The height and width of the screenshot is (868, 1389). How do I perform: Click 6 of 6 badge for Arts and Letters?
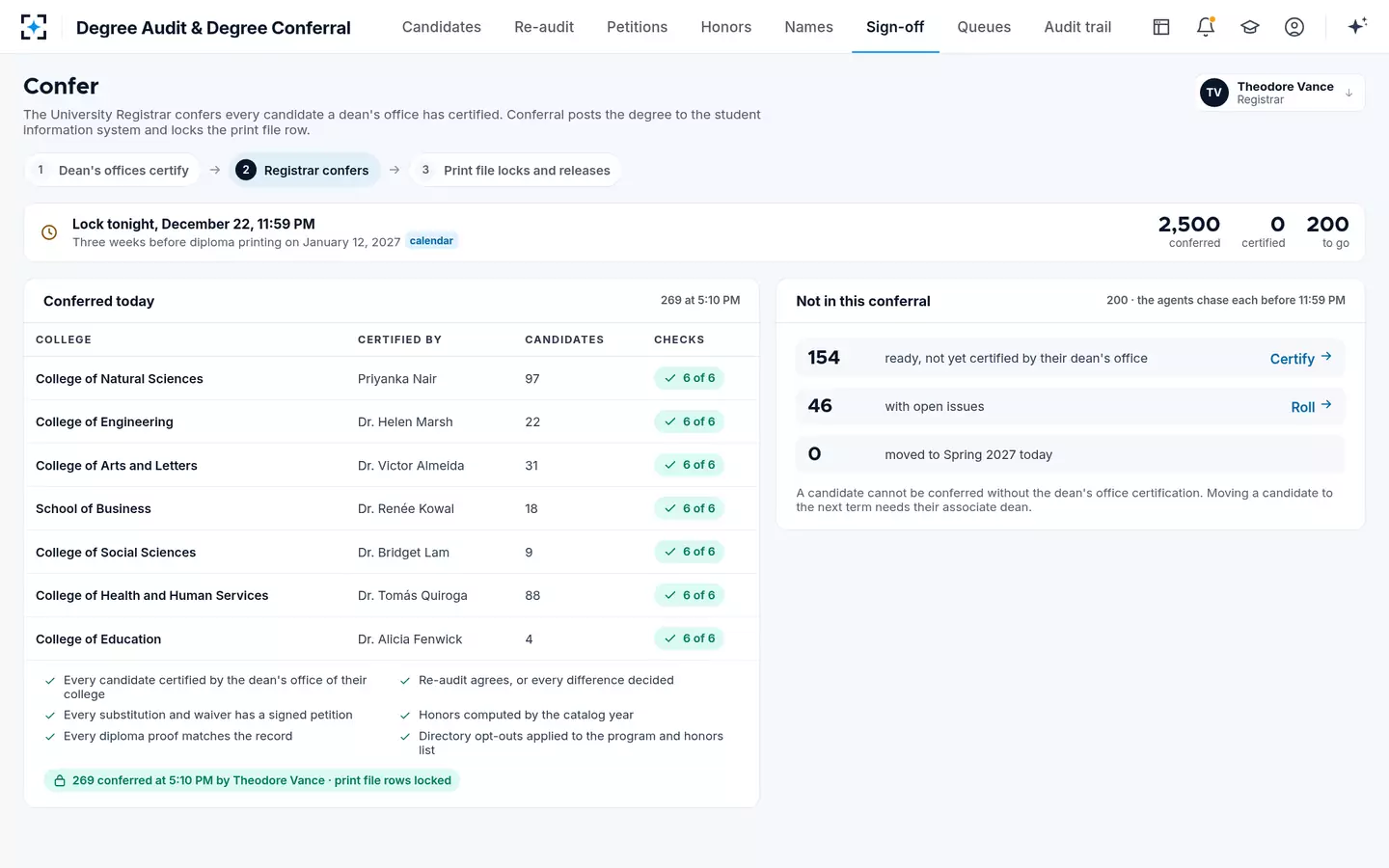[690, 465]
